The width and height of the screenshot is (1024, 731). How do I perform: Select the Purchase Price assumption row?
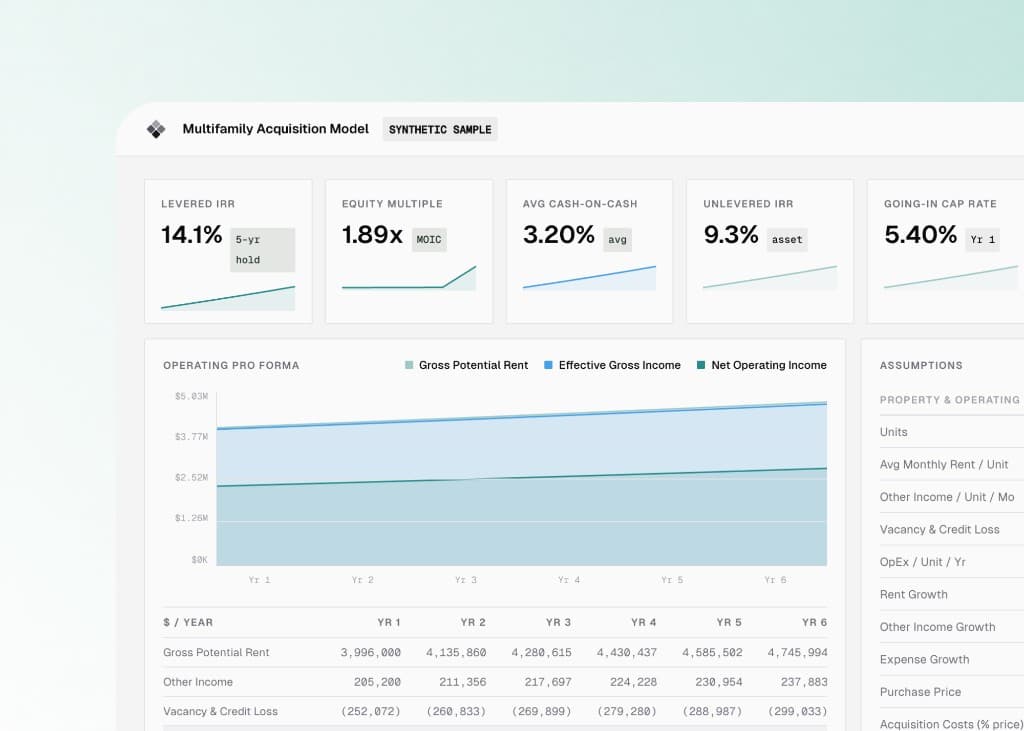coord(952,692)
